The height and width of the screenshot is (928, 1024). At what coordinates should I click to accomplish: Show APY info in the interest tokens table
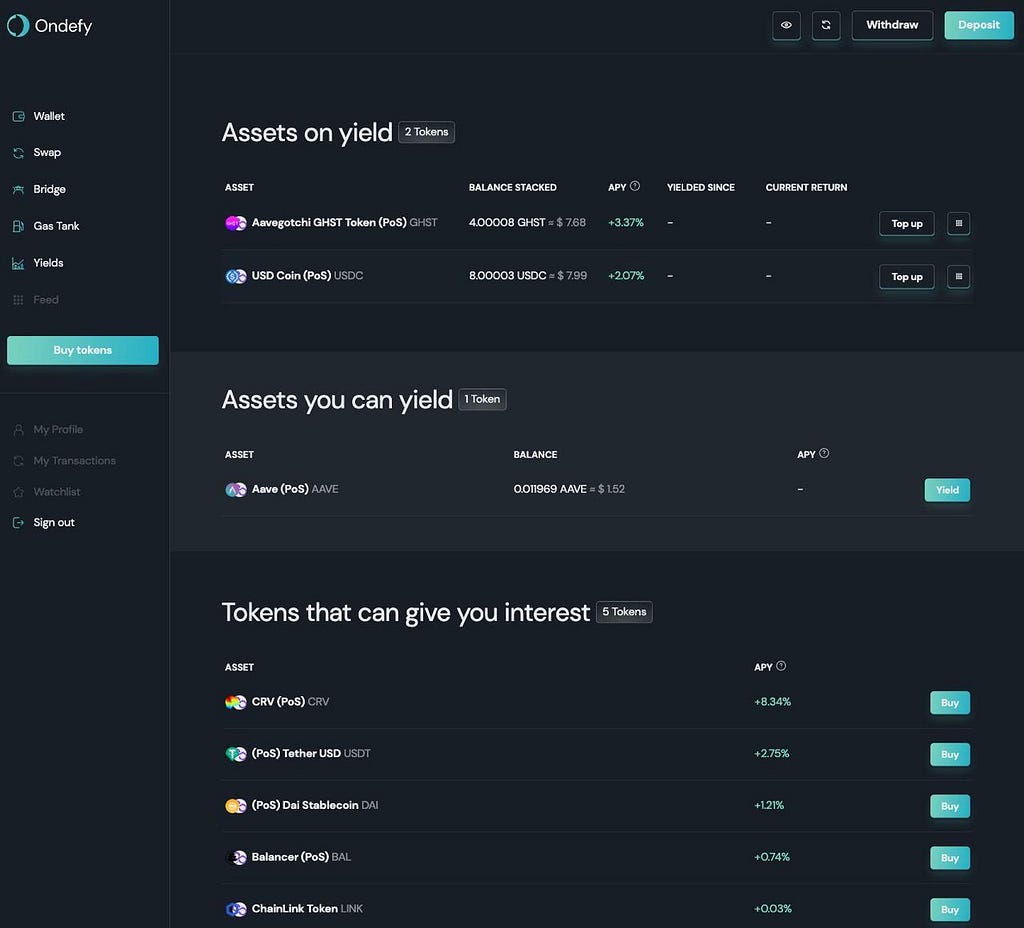[x=781, y=666]
